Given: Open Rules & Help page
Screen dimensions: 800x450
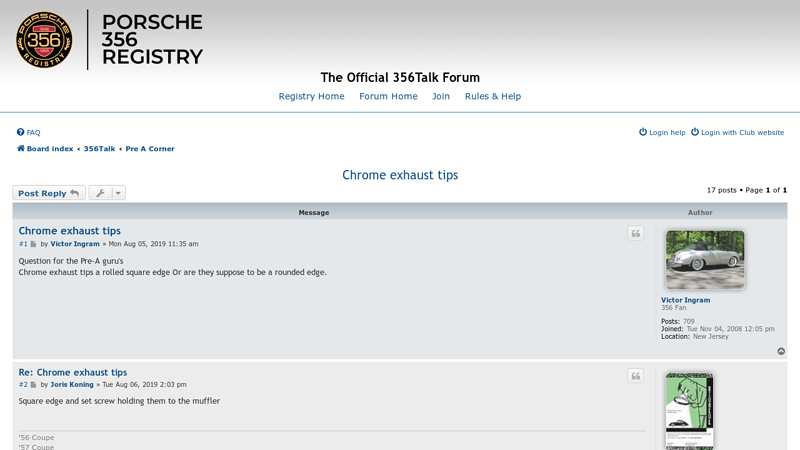Looking at the screenshot, I should pyautogui.click(x=492, y=97).
